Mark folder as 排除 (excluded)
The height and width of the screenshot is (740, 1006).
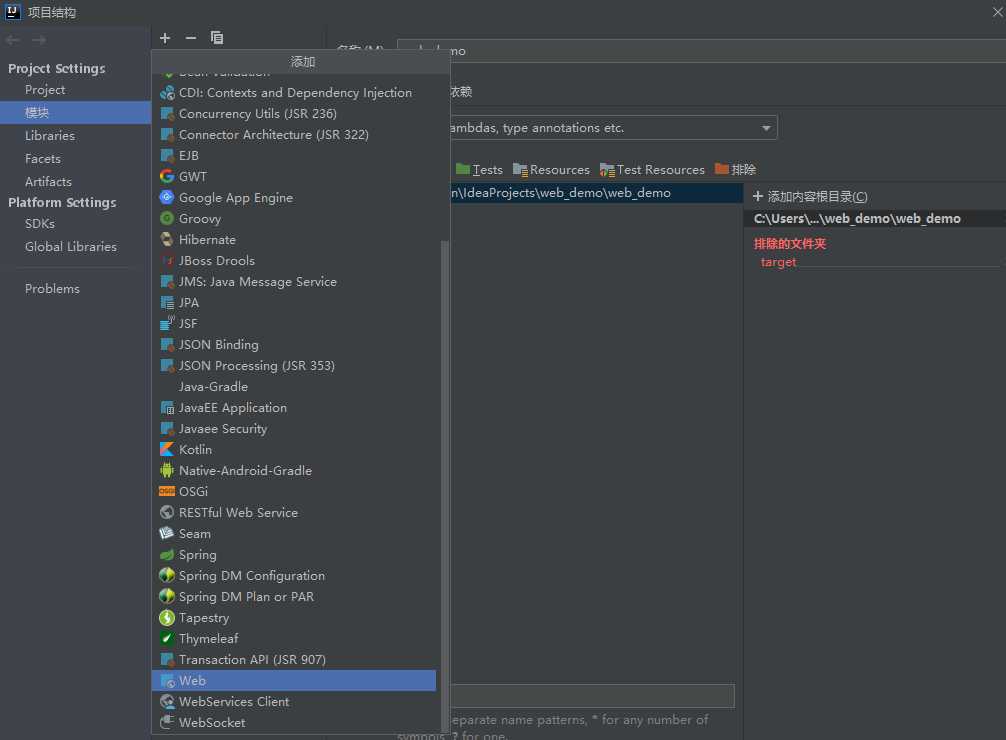pos(735,169)
